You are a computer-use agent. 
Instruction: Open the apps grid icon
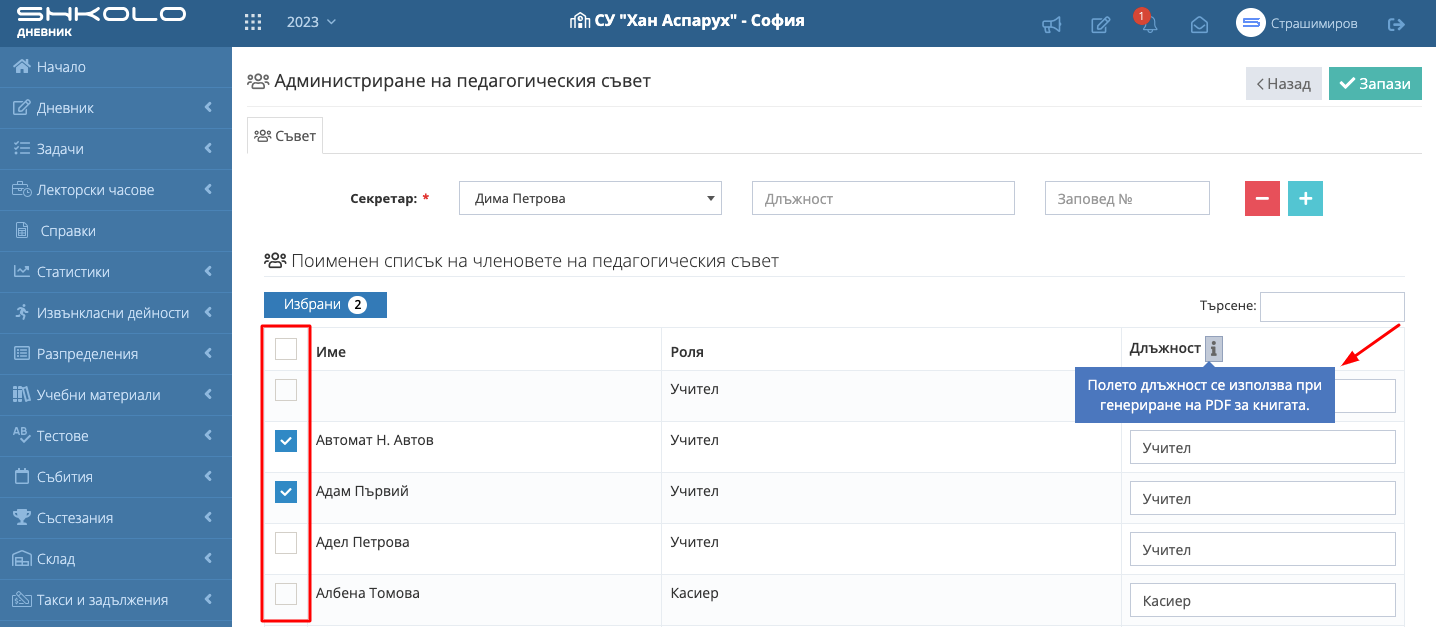[x=253, y=22]
